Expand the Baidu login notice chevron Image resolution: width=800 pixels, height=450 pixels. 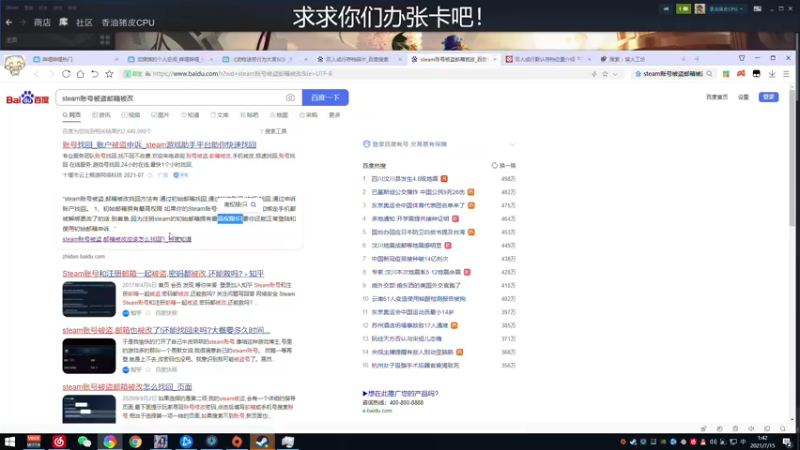pyautogui.click(x=512, y=144)
